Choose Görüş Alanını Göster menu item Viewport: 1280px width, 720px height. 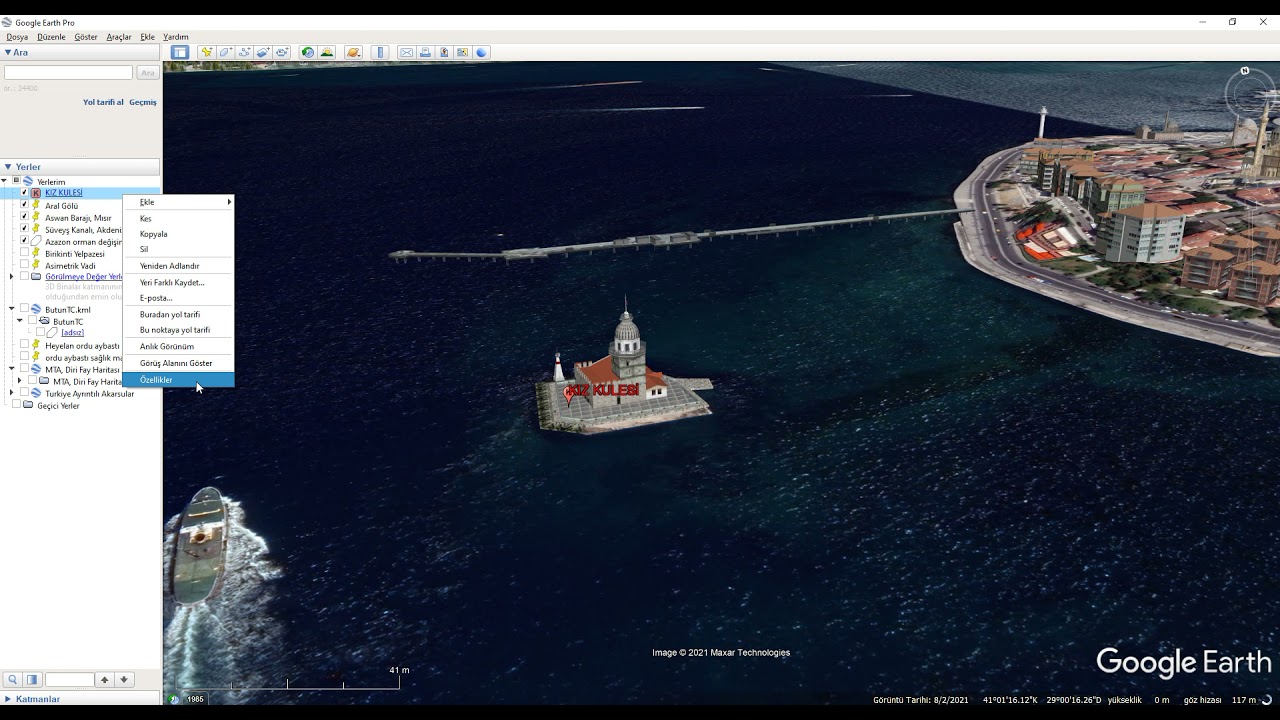tap(178, 363)
